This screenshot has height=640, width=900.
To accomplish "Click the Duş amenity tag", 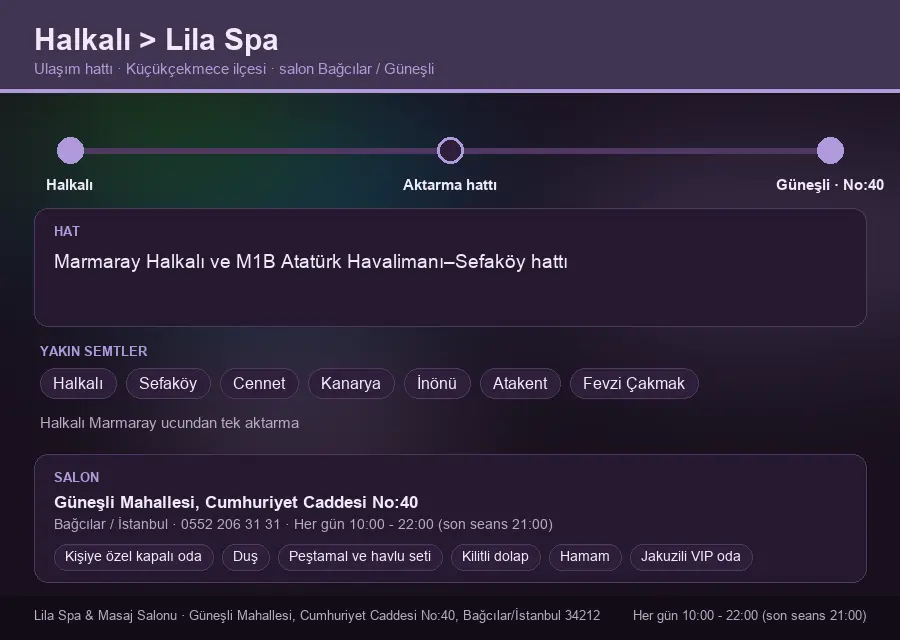I will 245,557.
